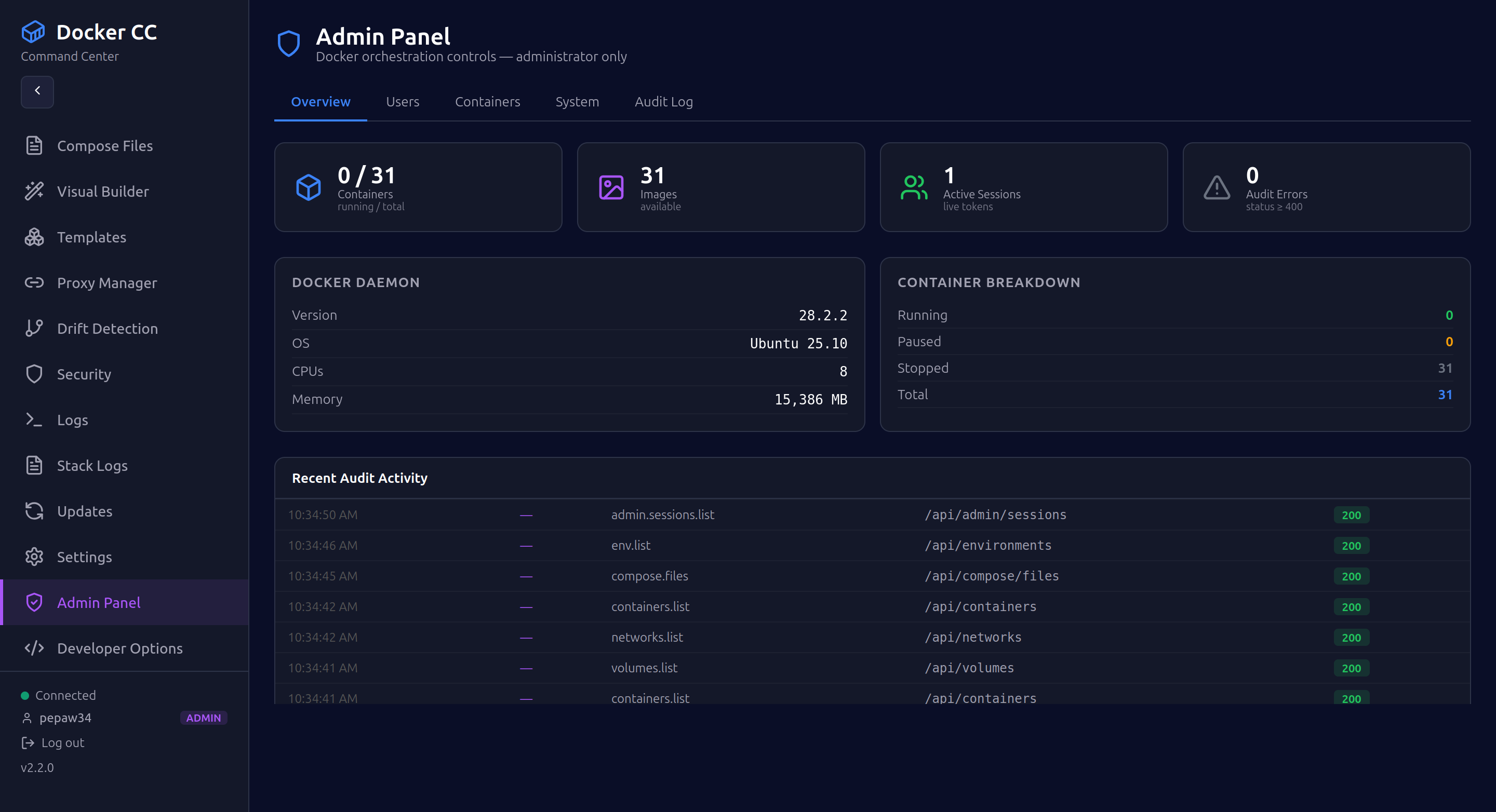Open Drift Detection
This screenshot has height=812, width=1496.
click(x=107, y=328)
